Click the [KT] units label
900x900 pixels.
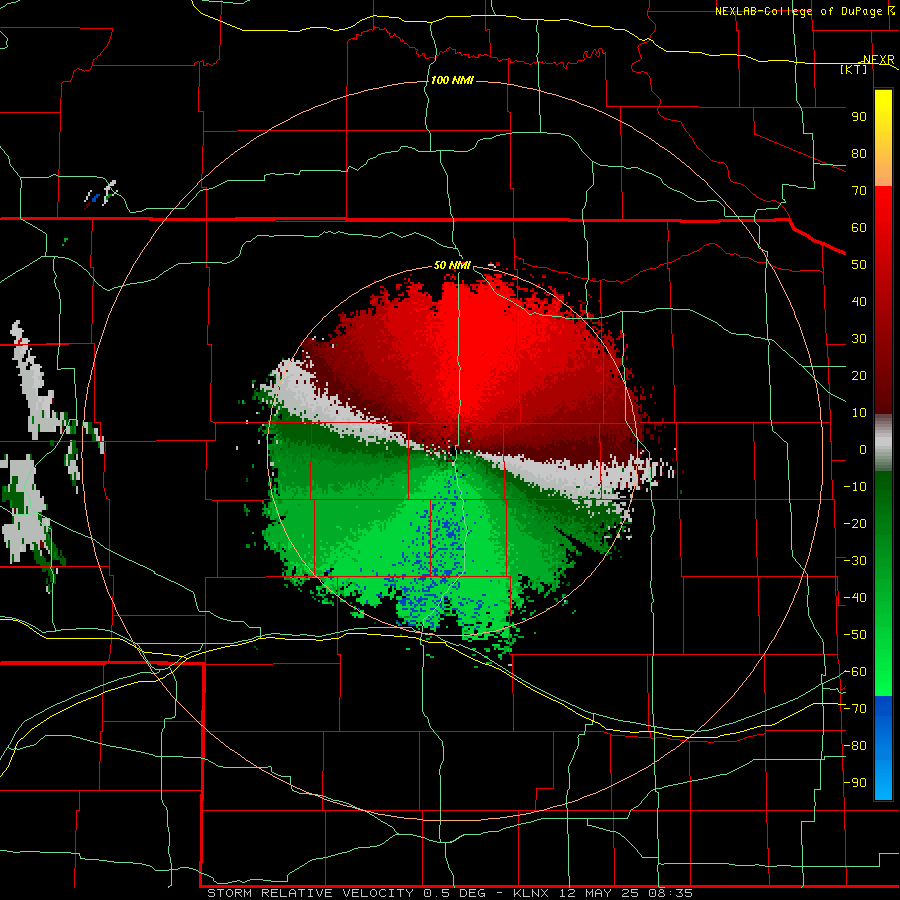pos(854,69)
